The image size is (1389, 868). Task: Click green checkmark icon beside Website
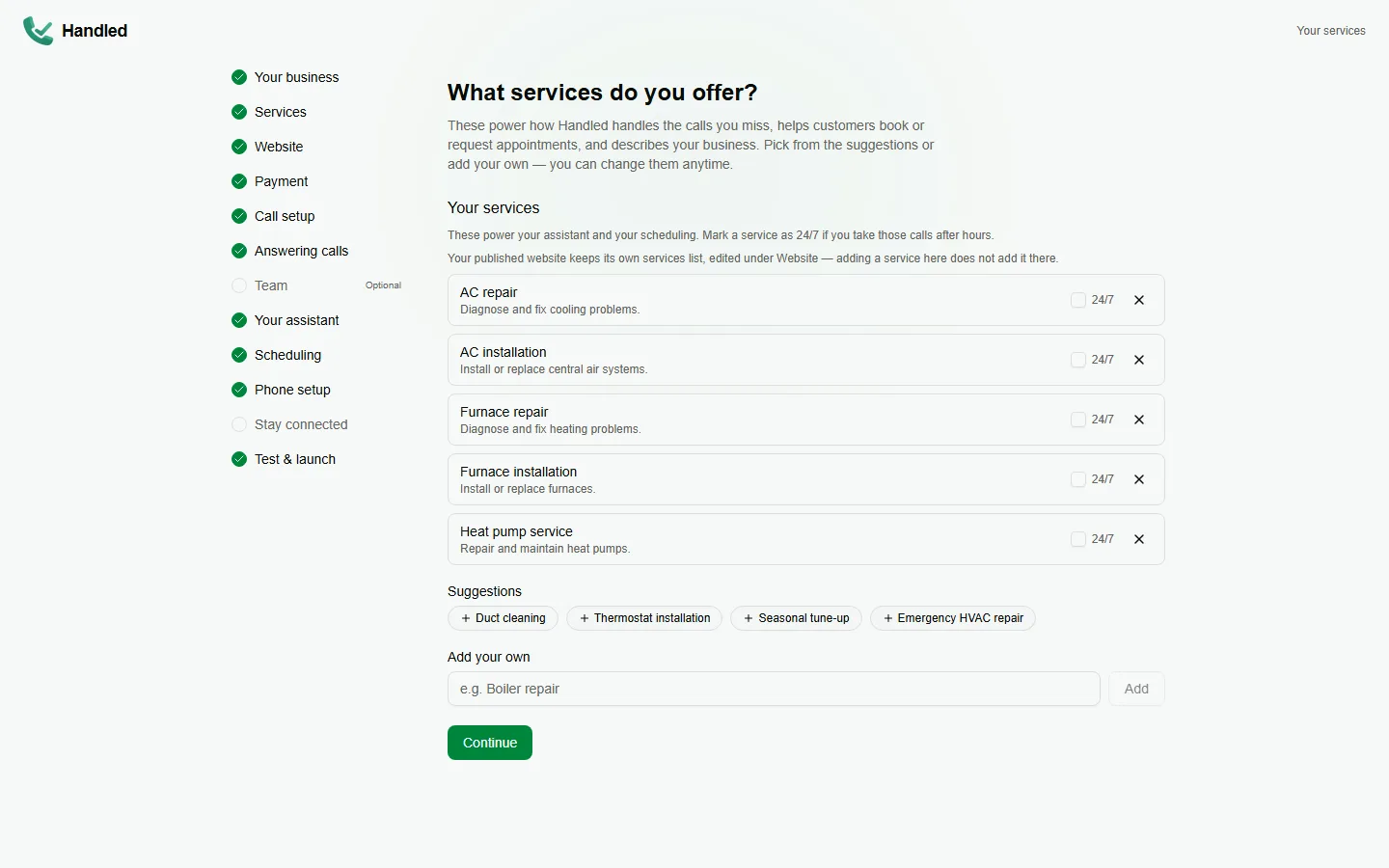point(239,147)
